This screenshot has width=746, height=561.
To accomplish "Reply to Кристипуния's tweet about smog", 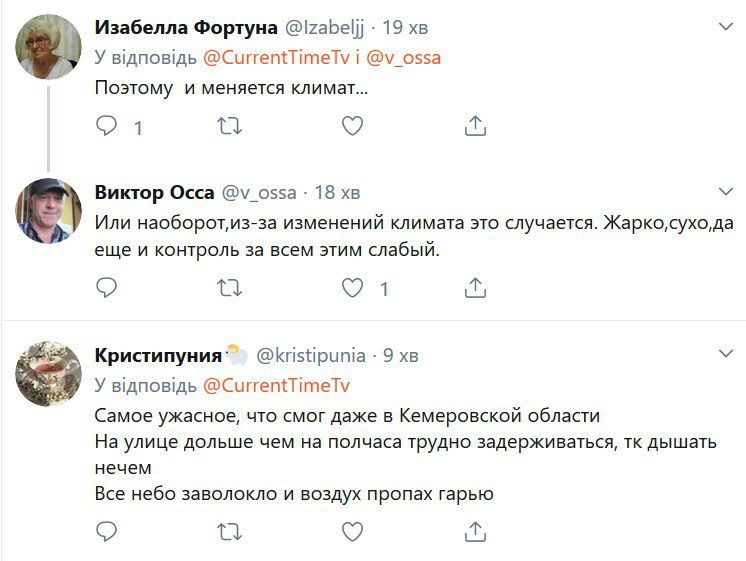I will point(106,532).
